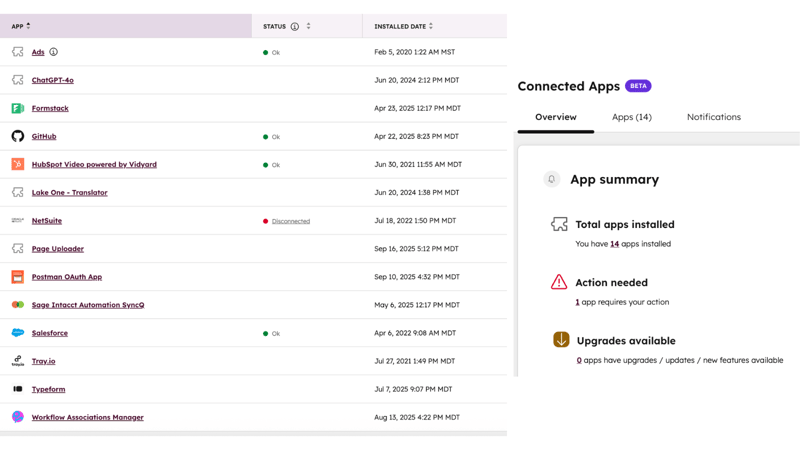Click the 14 apps installed count link

pos(614,244)
